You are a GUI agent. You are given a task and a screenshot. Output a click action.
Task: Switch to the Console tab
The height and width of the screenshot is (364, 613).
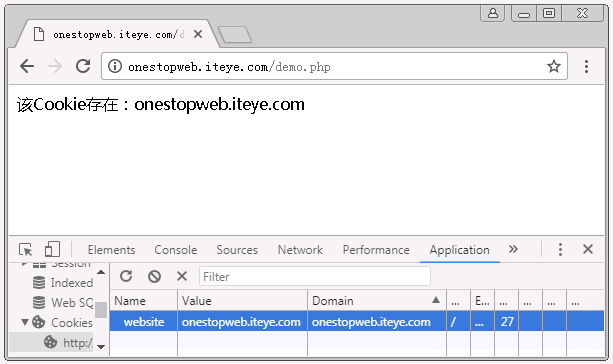click(176, 250)
